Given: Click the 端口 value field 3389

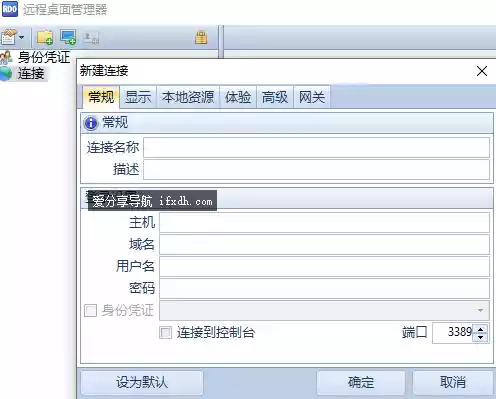Looking at the screenshot, I should click(453, 332).
